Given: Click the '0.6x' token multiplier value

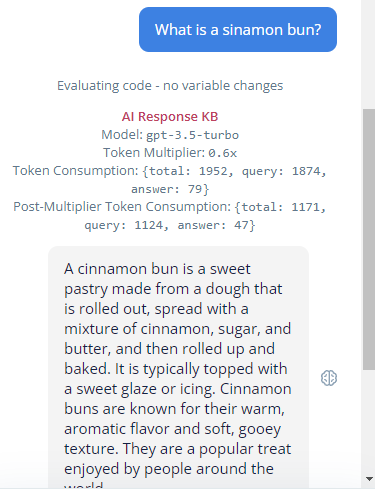Looking at the screenshot, I should (223, 153).
